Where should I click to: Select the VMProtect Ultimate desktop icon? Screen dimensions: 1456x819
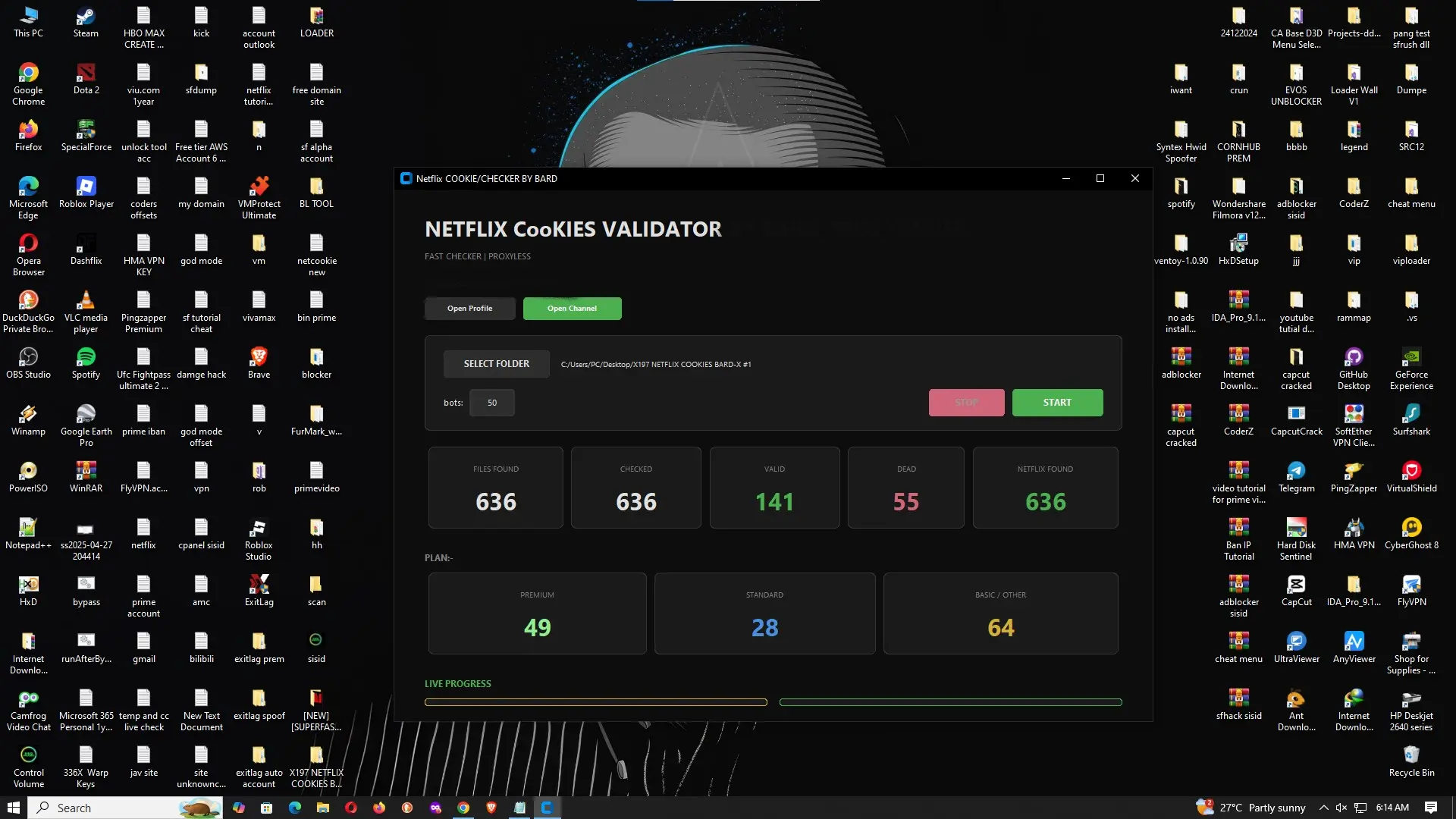coord(259,199)
